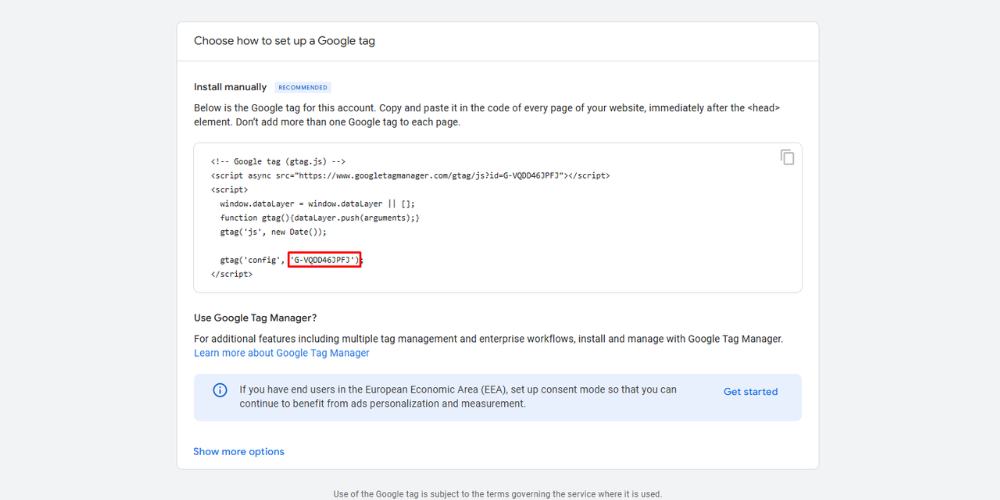
Task: Click the European Economic Area consent notice text
Action: 458,397
